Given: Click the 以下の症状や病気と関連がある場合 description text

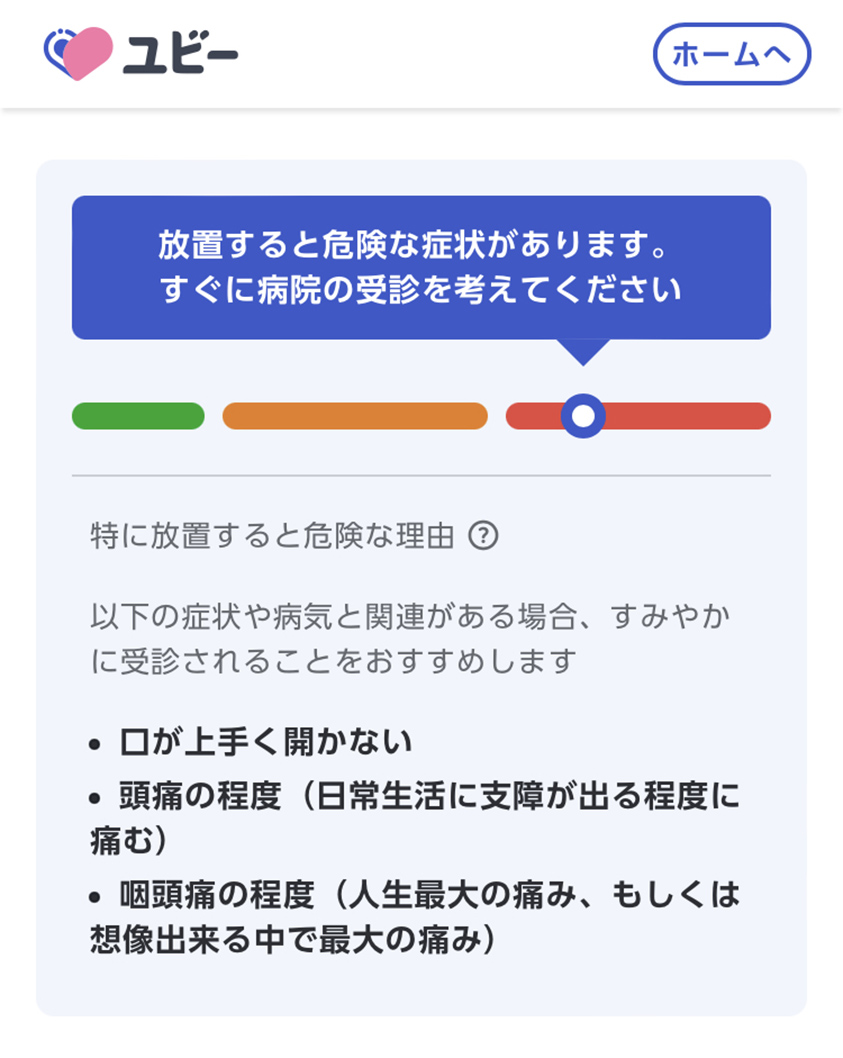Looking at the screenshot, I should (x=410, y=638).
